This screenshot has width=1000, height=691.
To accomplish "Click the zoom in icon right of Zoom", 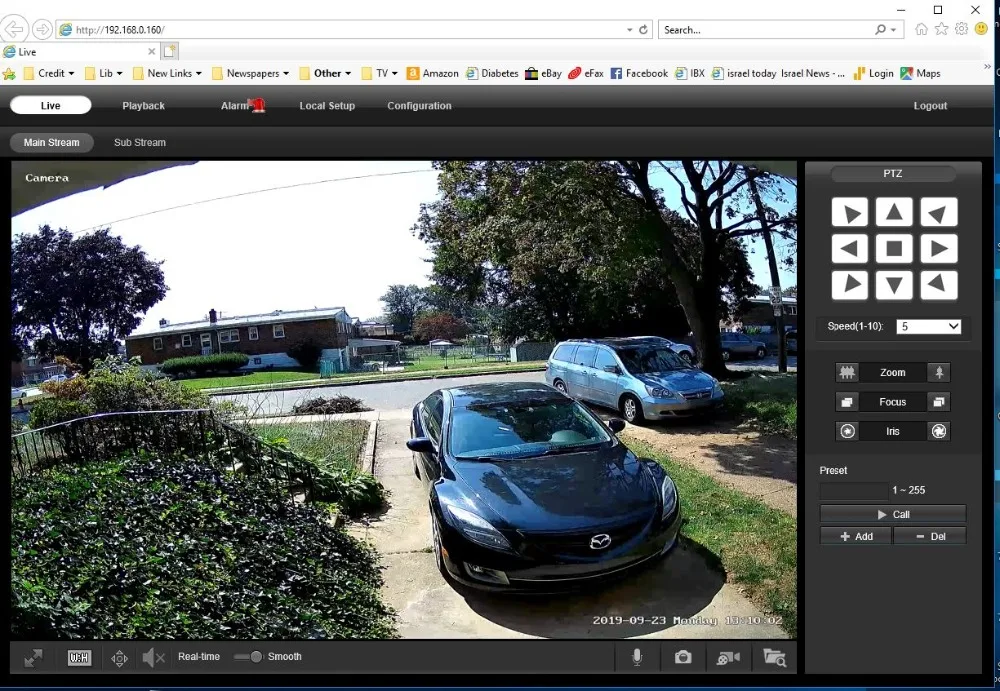I will [939, 372].
